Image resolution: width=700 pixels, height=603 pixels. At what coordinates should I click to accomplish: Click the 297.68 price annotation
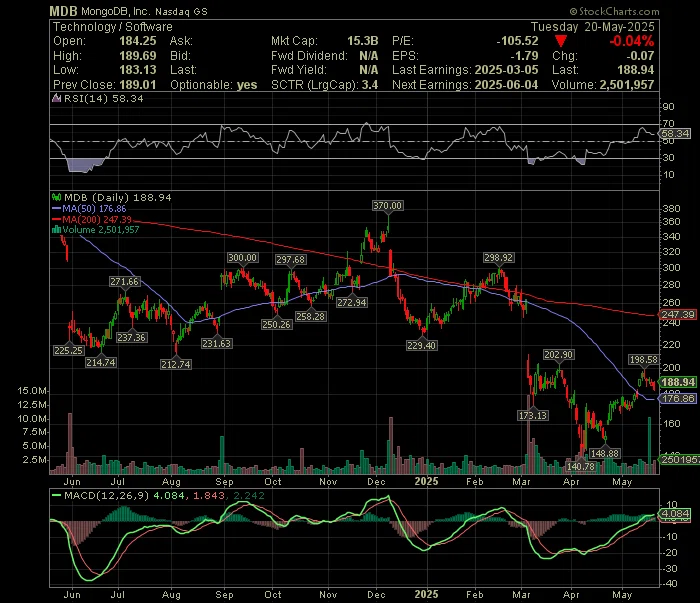tap(291, 260)
